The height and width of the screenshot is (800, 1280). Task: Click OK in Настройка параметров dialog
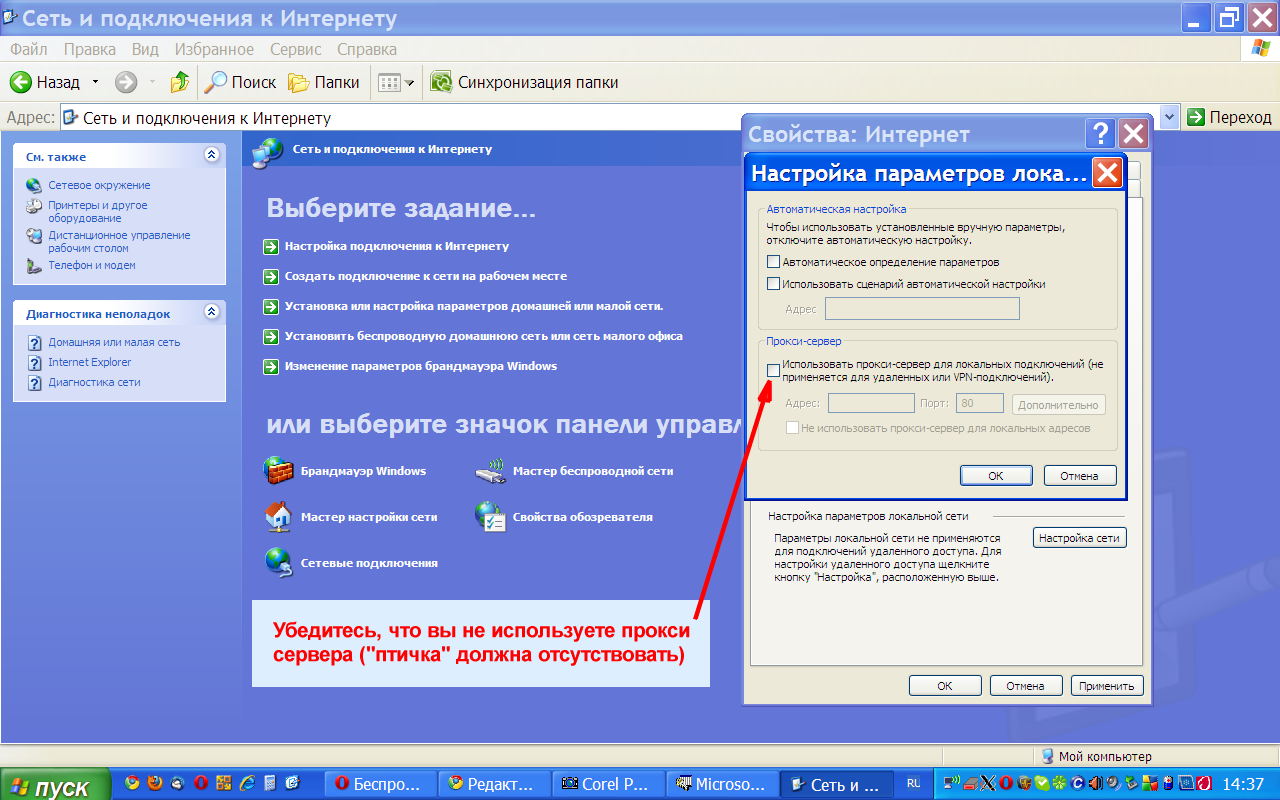point(995,476)
